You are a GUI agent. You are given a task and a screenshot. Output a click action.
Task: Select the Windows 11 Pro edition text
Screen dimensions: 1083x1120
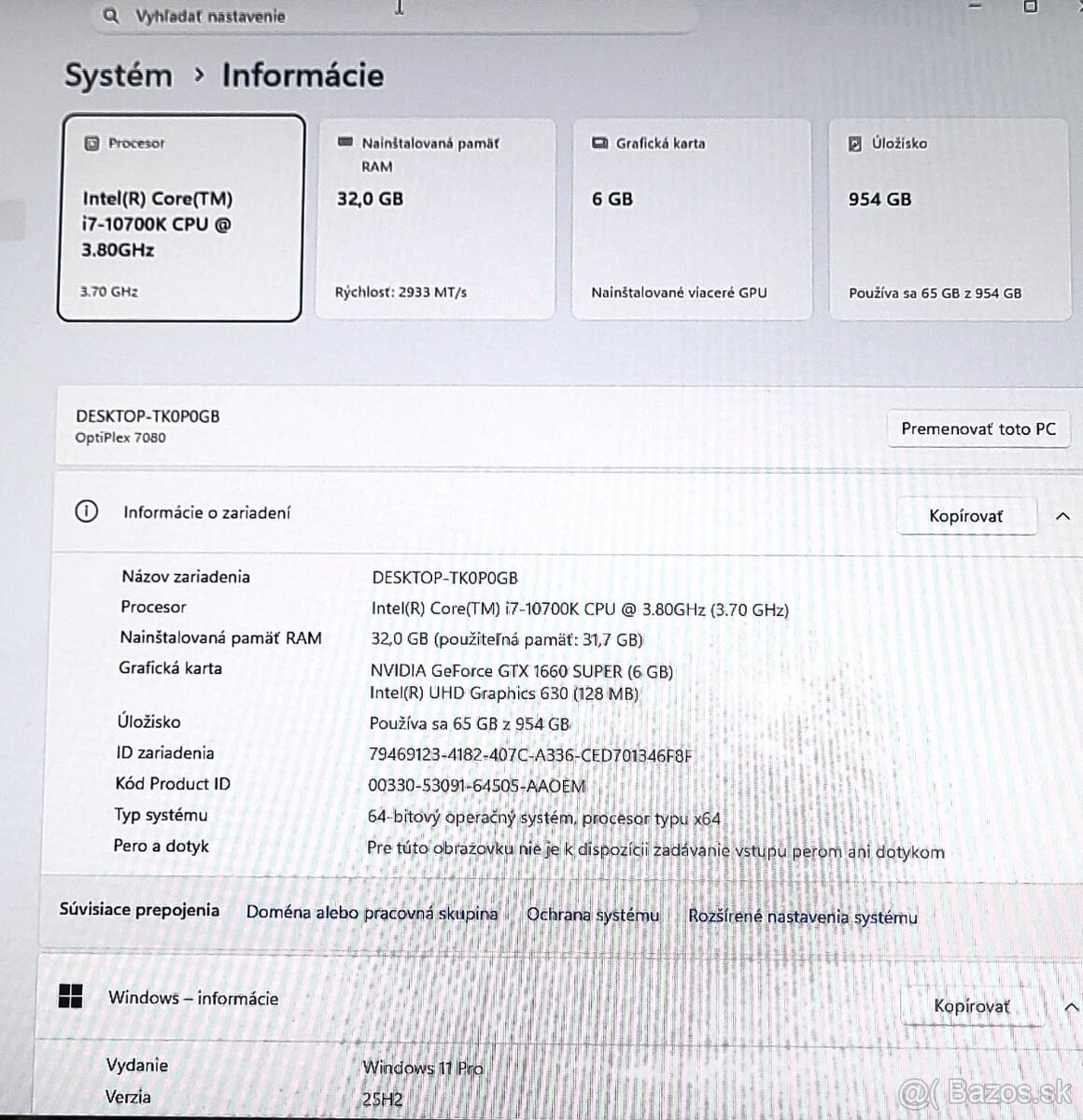422,1068
